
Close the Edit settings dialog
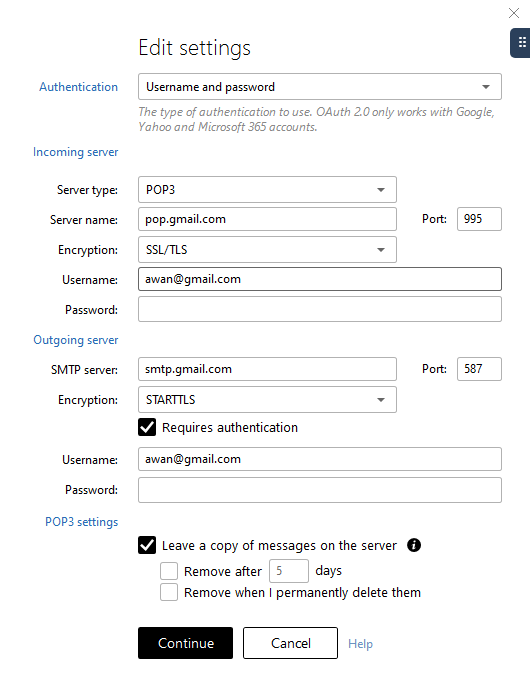[x=514, y=13]
